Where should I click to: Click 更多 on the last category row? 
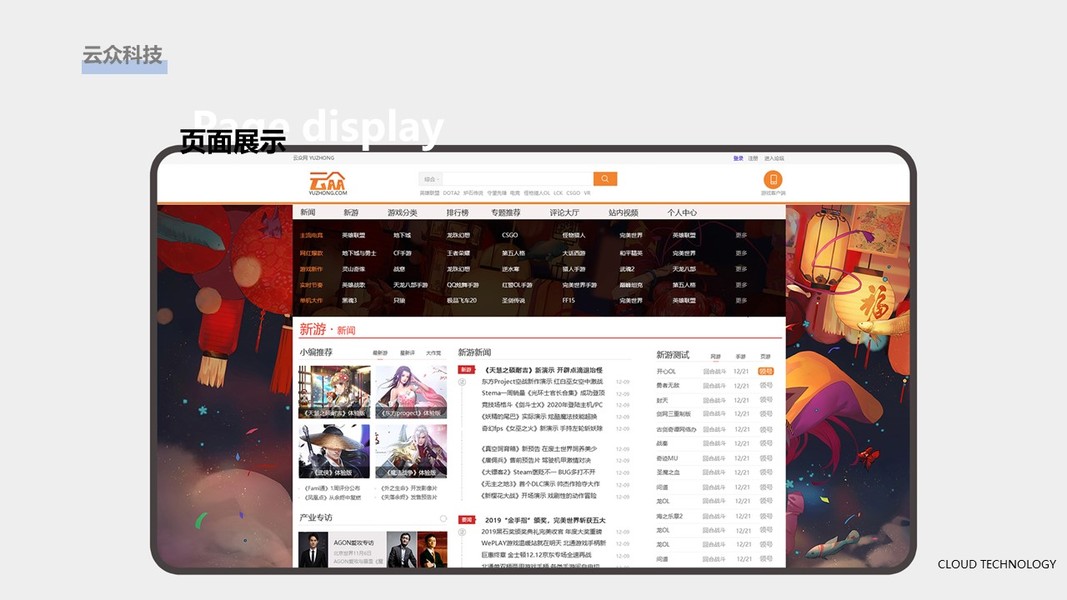(x=741, y=300)
